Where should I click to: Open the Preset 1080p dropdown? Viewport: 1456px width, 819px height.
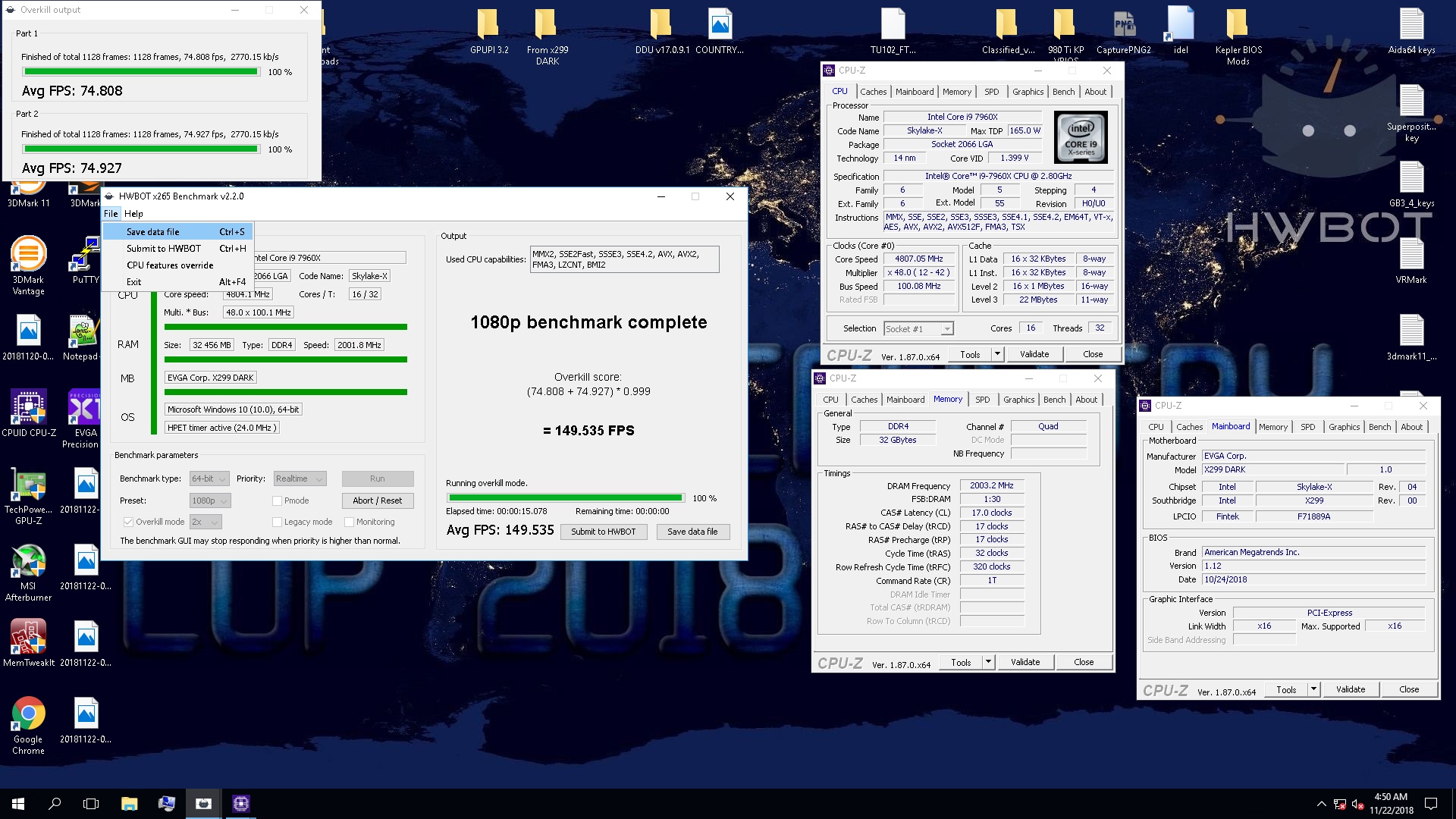click(x=210, y=500)
